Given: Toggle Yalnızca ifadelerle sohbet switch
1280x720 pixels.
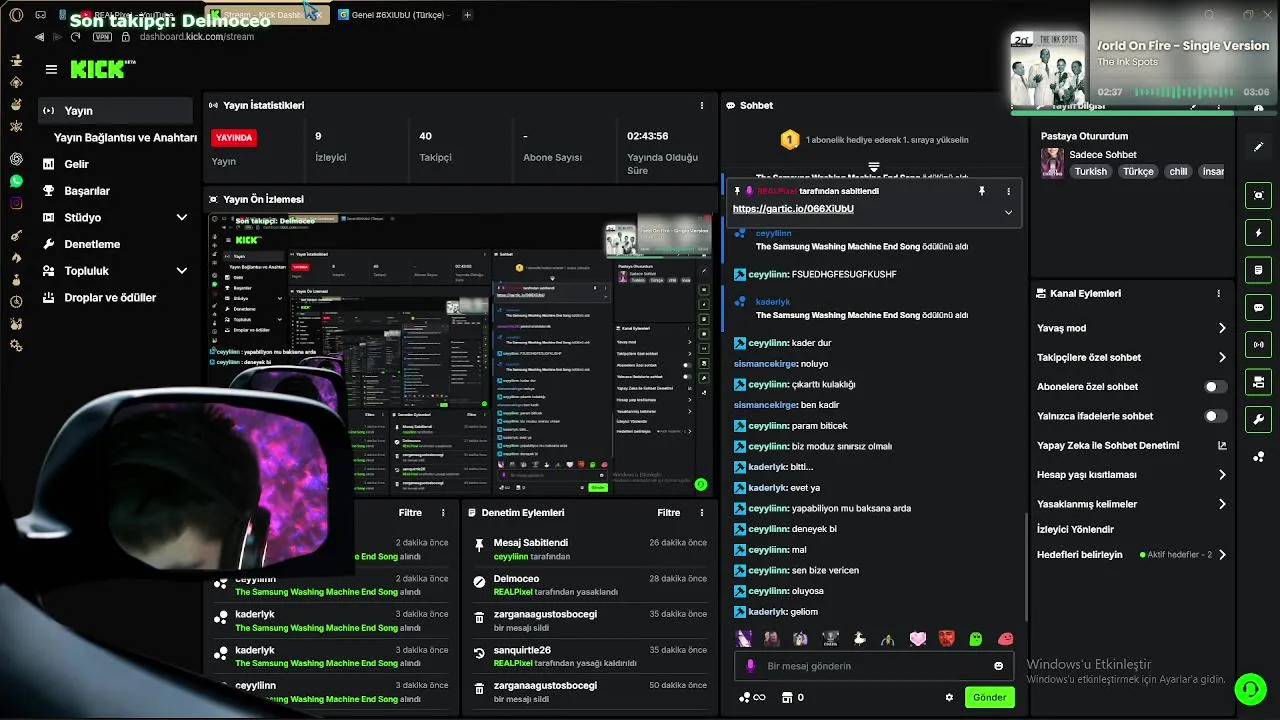Looking at the screenshot, I should click(x=1215, y=416).
